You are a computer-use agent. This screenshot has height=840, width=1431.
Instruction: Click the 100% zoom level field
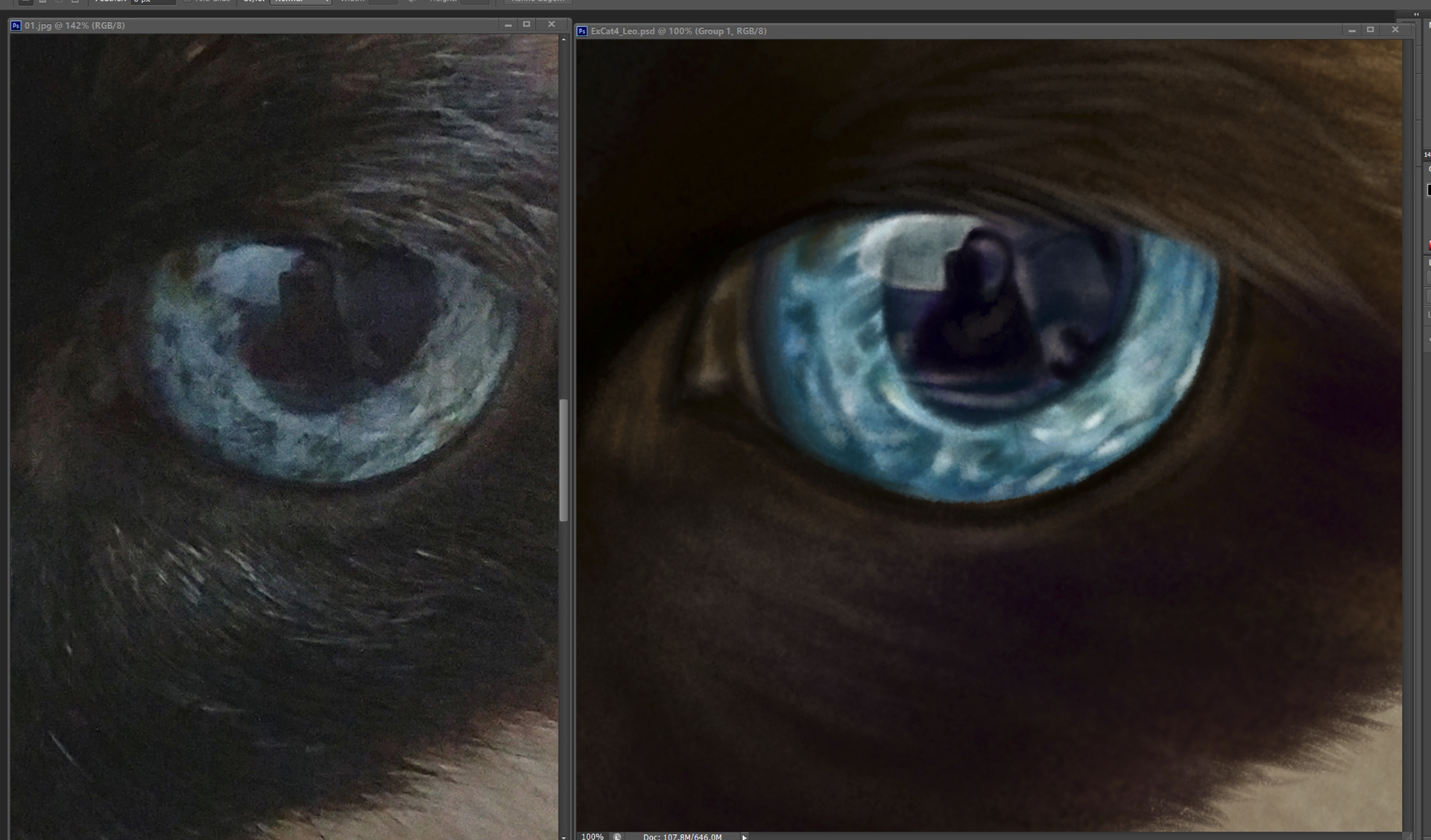[x=593, y=836]
